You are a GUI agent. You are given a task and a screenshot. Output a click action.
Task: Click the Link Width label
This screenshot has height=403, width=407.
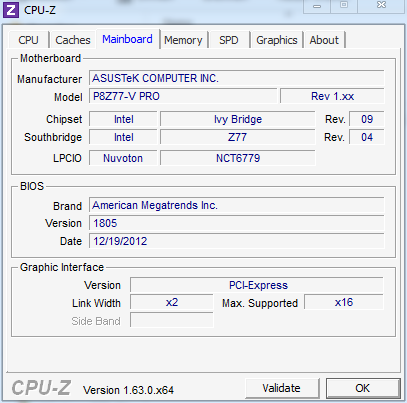pyautogui.click(x=96, y=303)
